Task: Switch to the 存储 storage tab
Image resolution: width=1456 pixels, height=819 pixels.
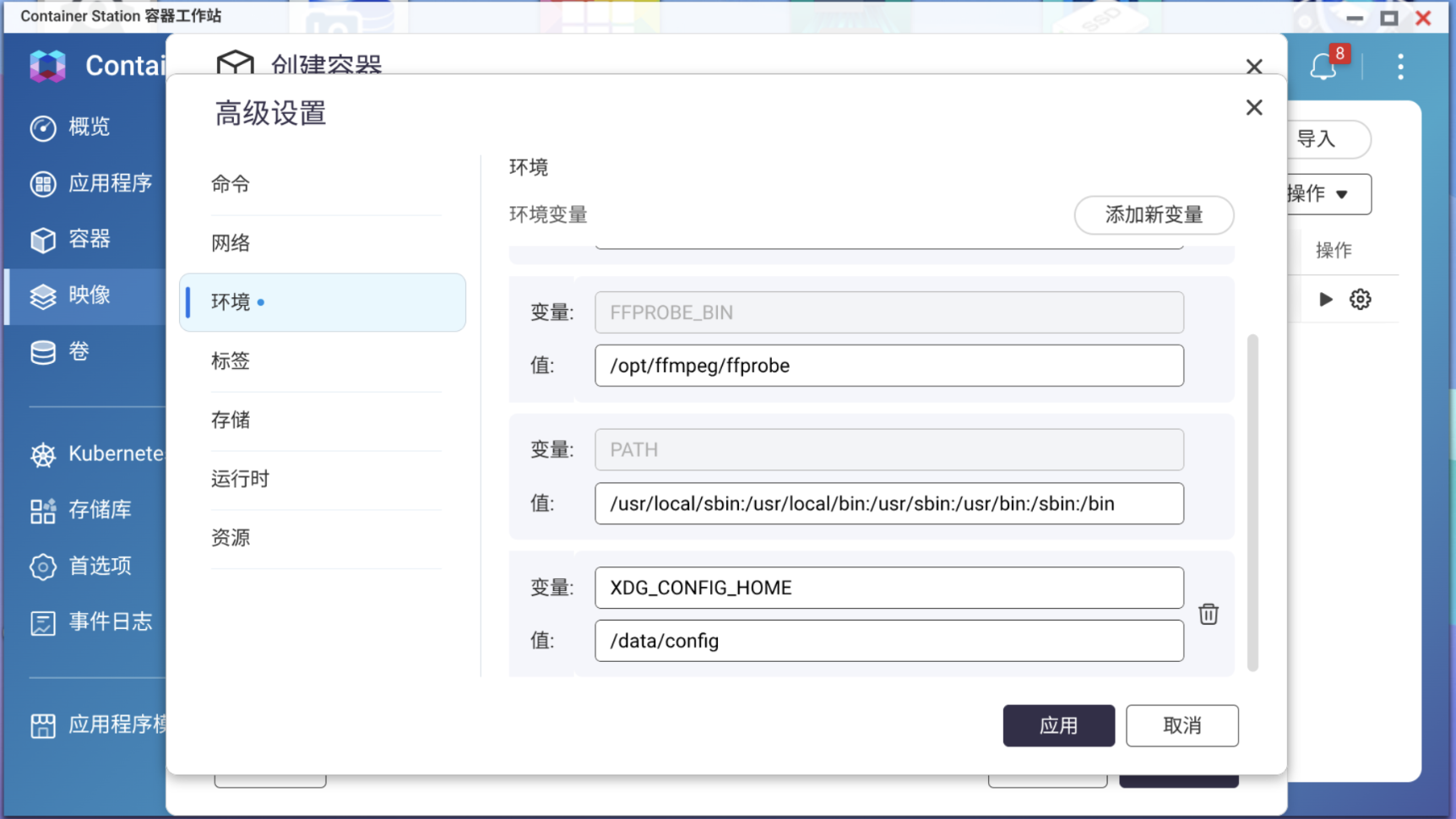Action: pyautogui.click(x=230, y=420)
